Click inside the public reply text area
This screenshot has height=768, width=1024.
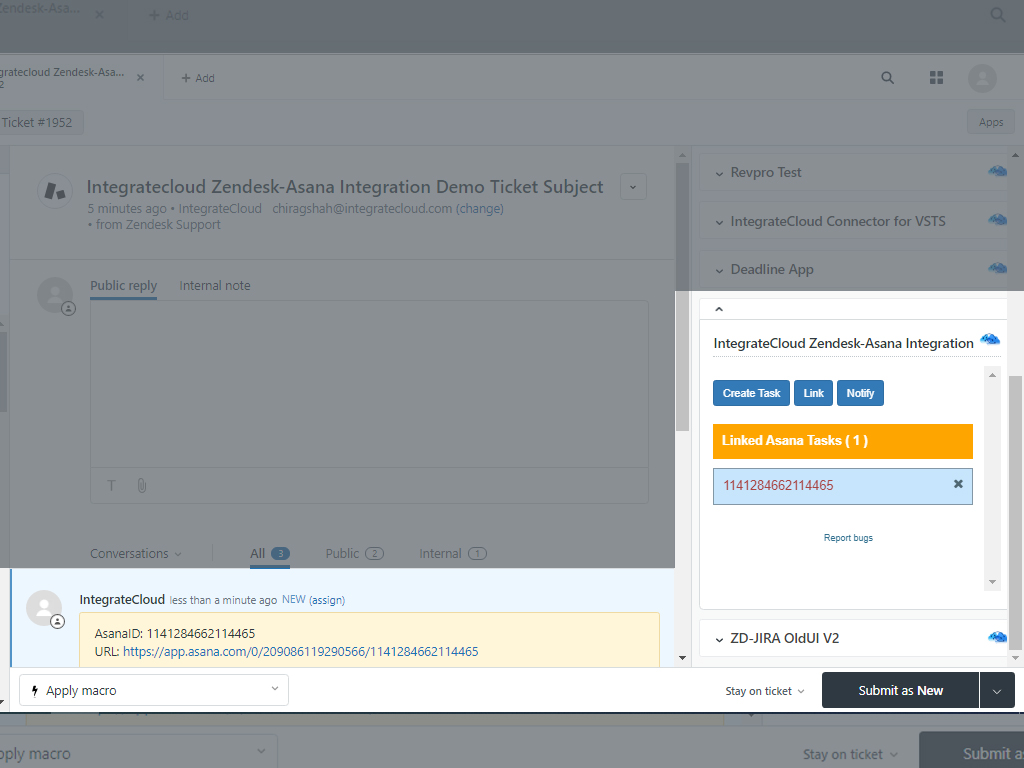(369, 380)
